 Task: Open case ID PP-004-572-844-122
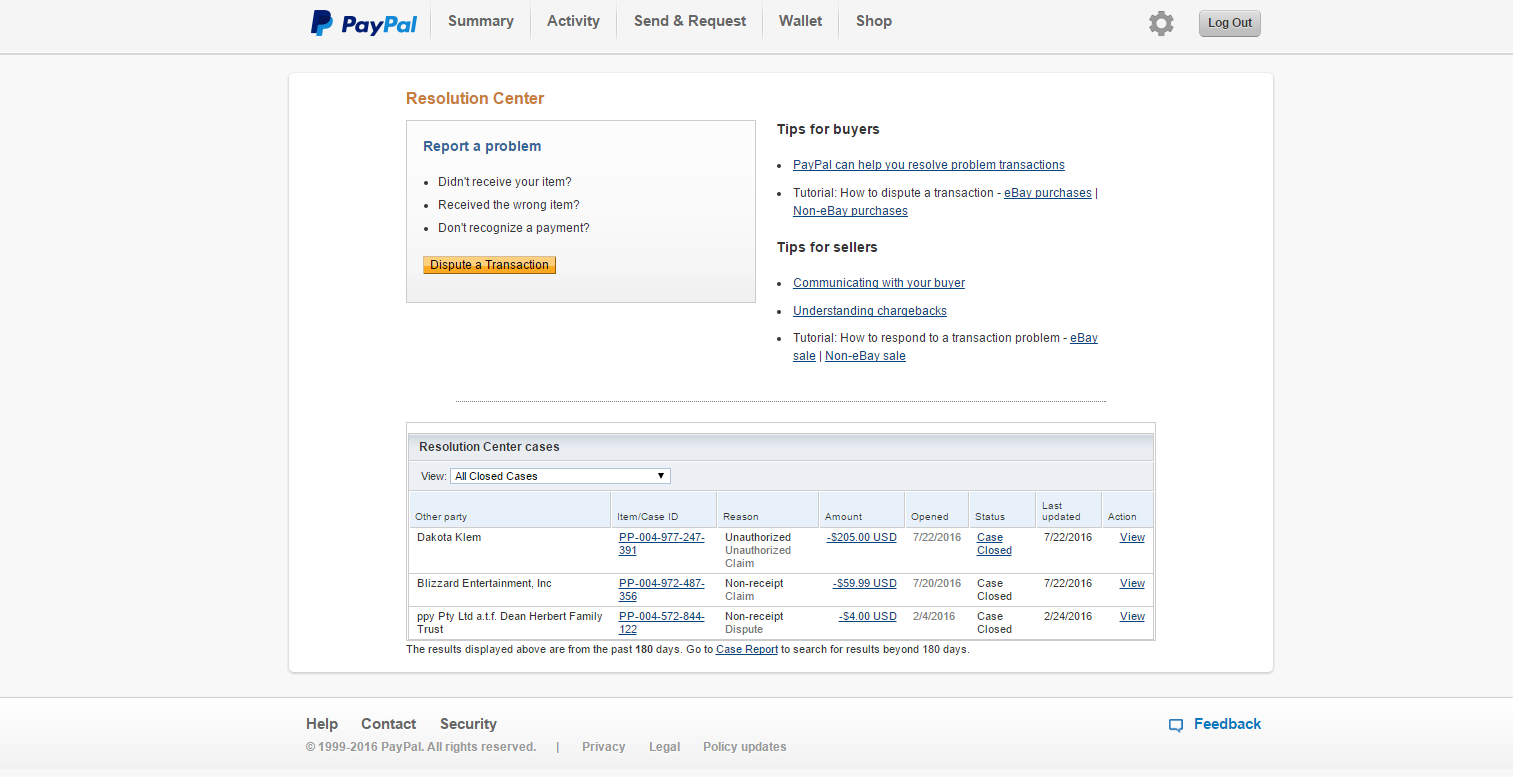click(661, 623)
